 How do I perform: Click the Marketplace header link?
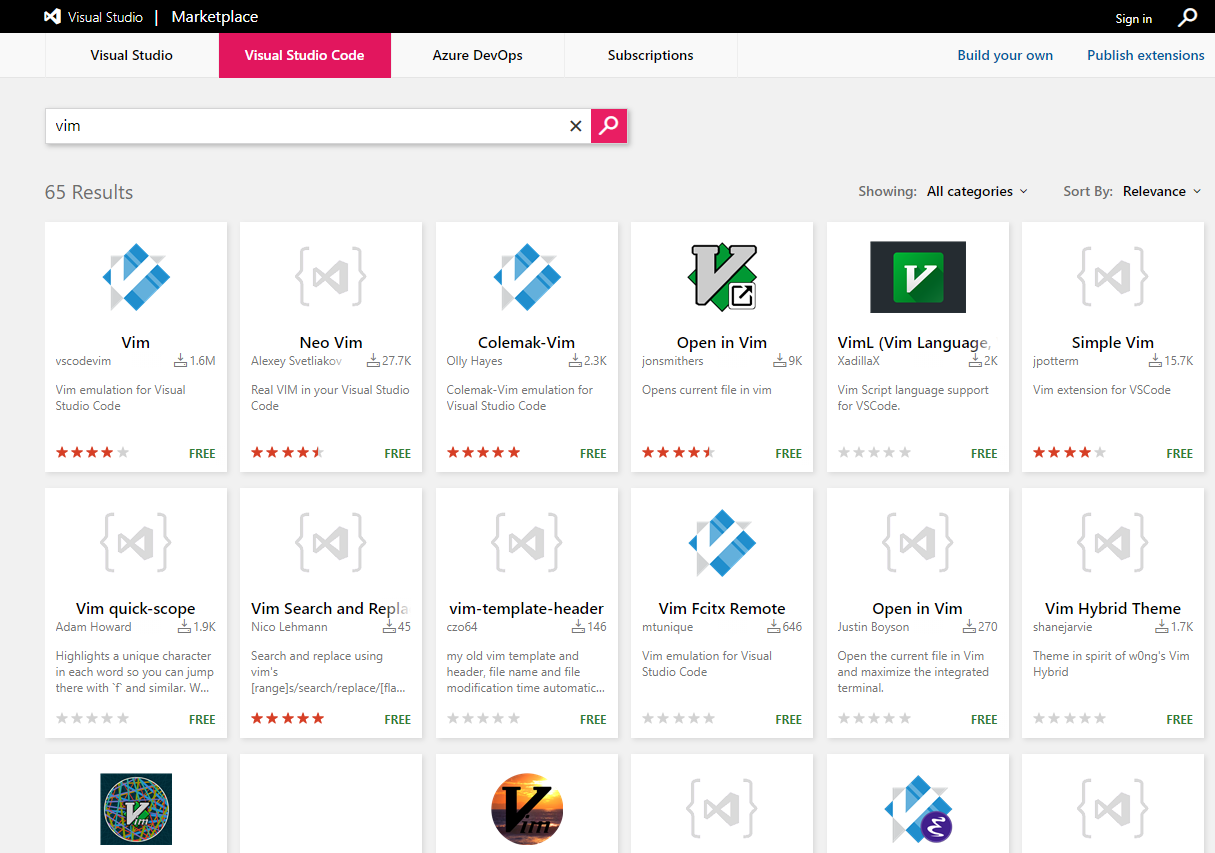tap(215, 17)
